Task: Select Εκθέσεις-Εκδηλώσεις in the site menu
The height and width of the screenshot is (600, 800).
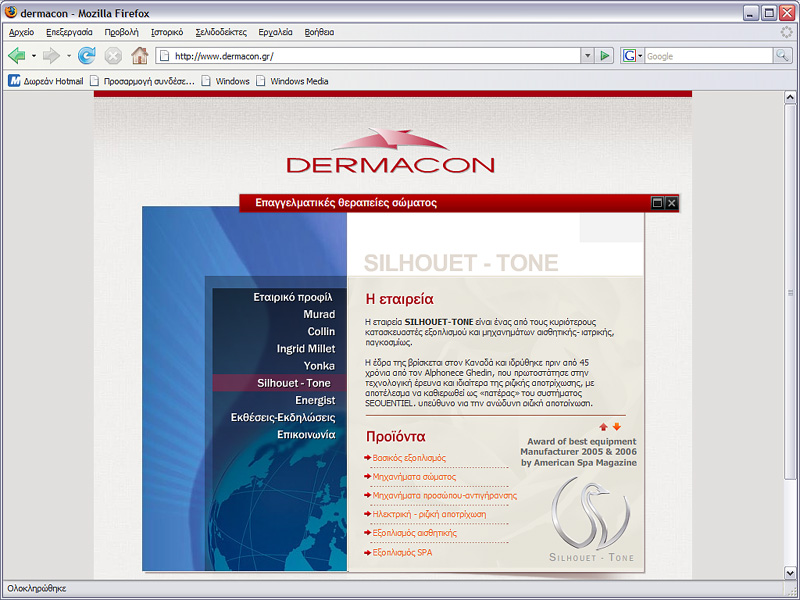Action: coord(283,417)
